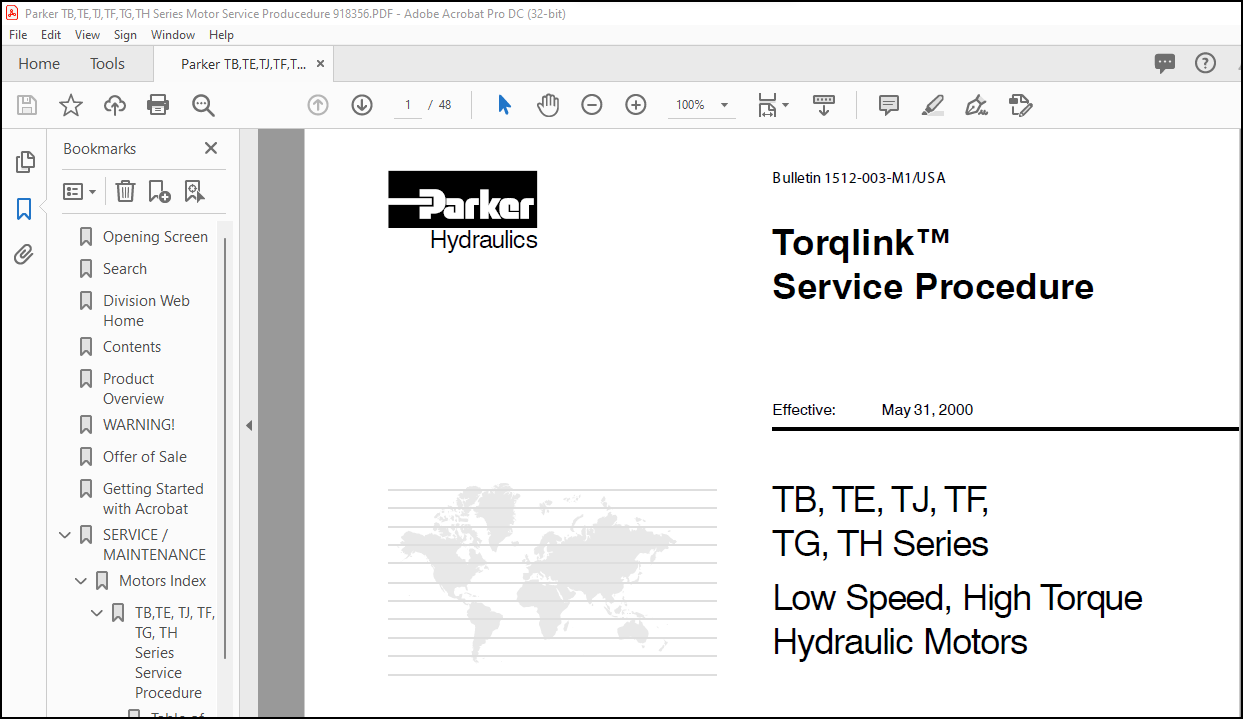
Task: Go to next page arrow
Action: click(362, 105)
